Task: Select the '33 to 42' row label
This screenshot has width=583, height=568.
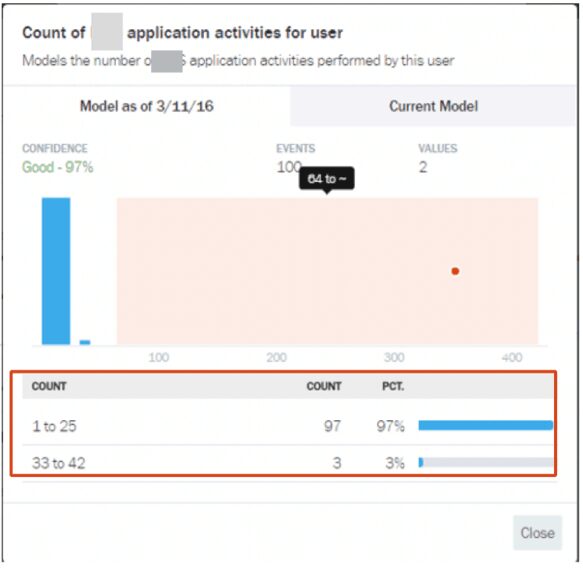Action: click(59, 463)
